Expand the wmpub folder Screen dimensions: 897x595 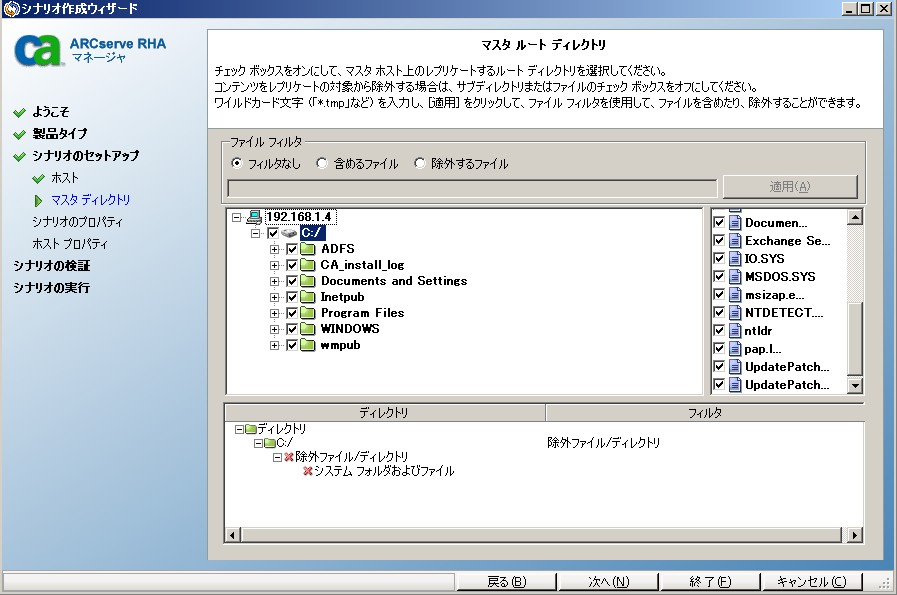point(275,346)
